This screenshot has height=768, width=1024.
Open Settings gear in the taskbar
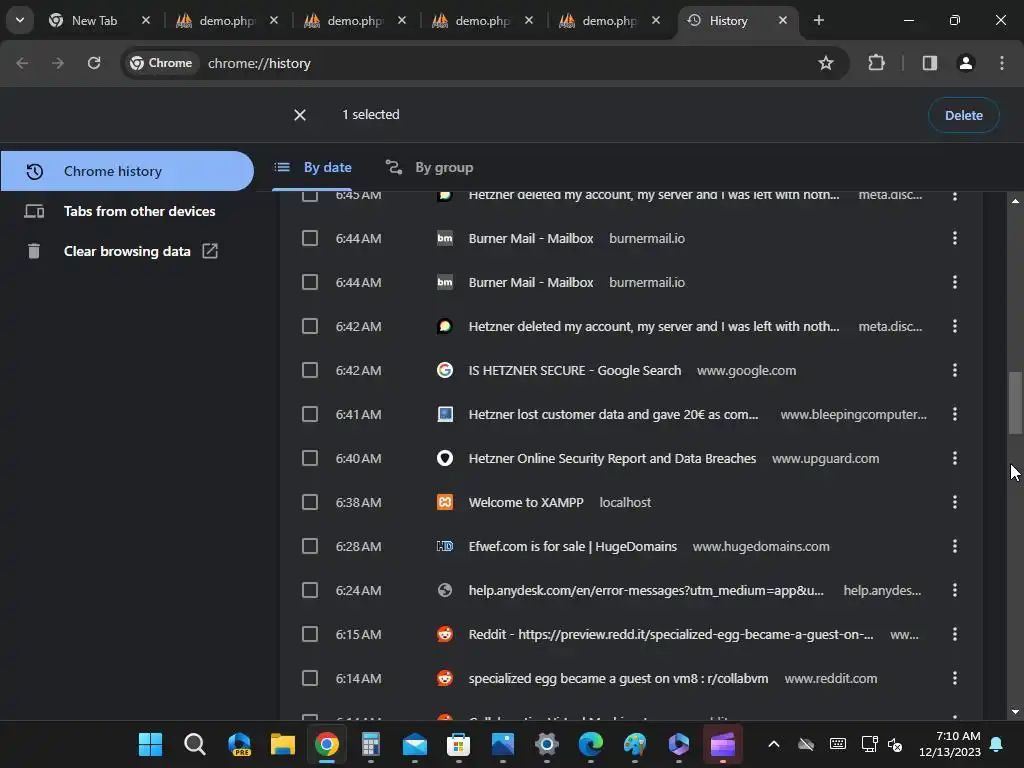click(x=547, y=744)
